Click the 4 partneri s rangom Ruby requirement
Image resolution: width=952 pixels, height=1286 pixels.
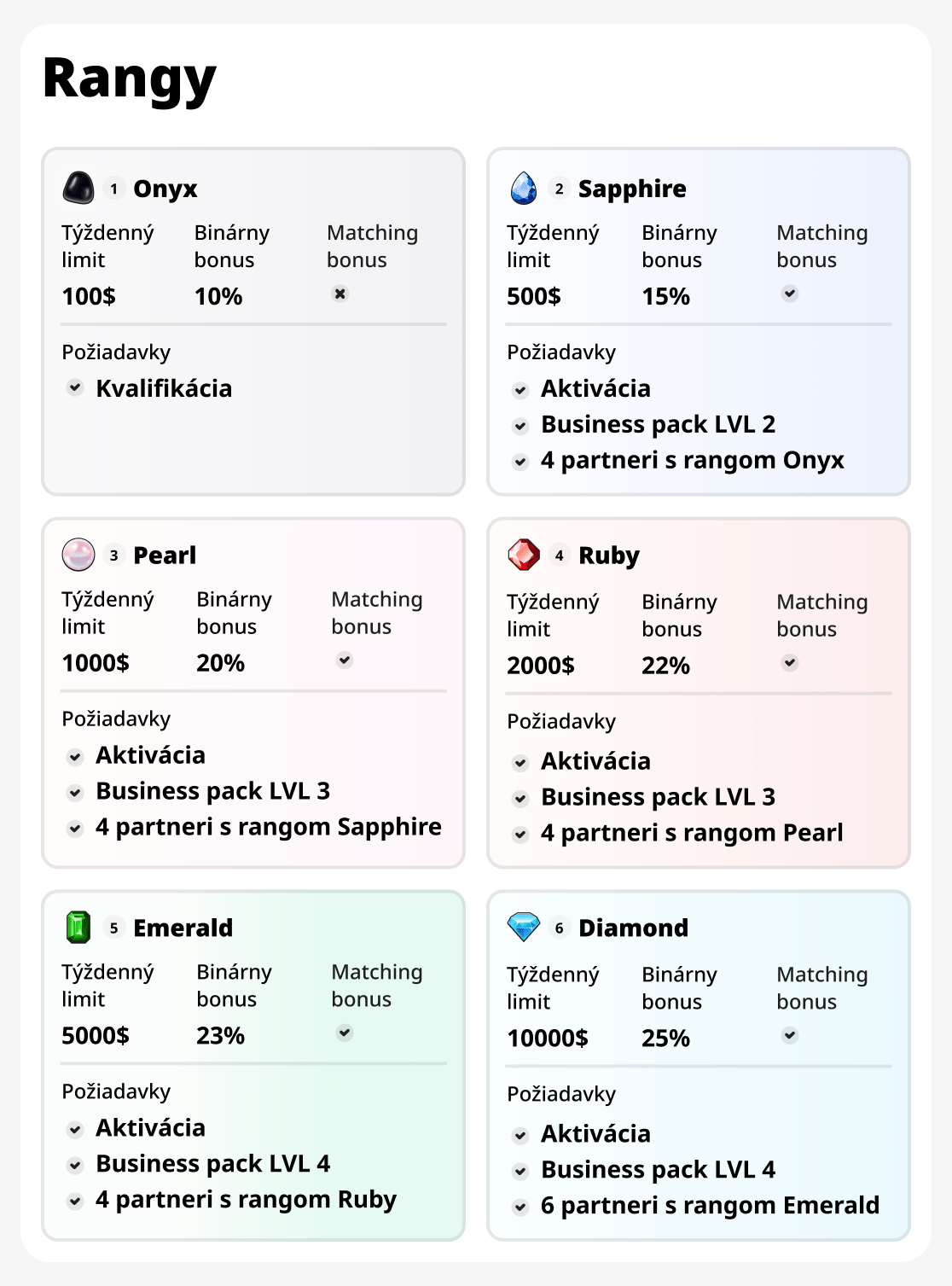click(x=246, y=1199)
